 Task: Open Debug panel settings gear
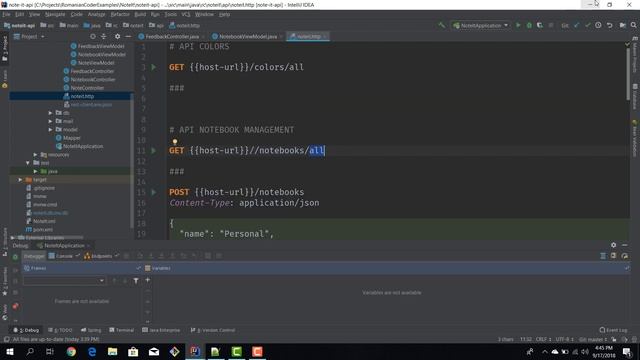[x=613, y=245]
